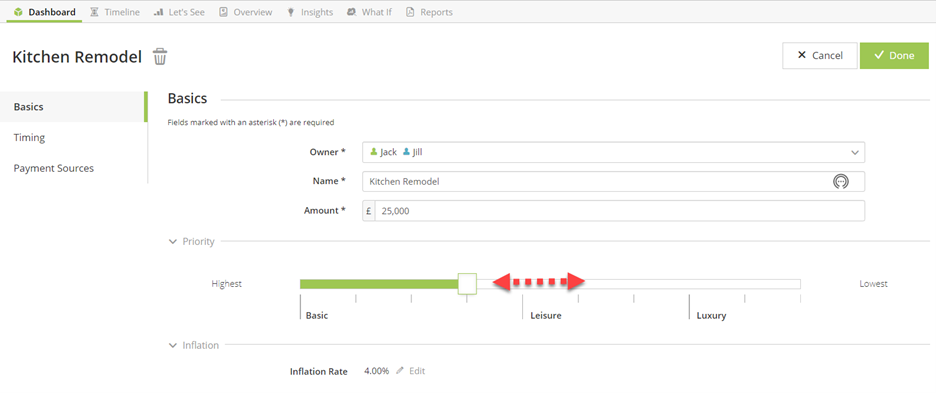Viewport: 936px width, 393px height.
Task: Click the pencil icon beside Inflation Rate
Action: [x=400, y=371]
